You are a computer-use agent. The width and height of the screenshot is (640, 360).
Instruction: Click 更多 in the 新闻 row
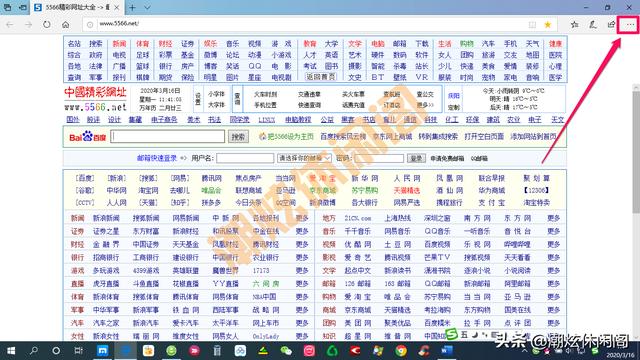click(x=302, y=218)
